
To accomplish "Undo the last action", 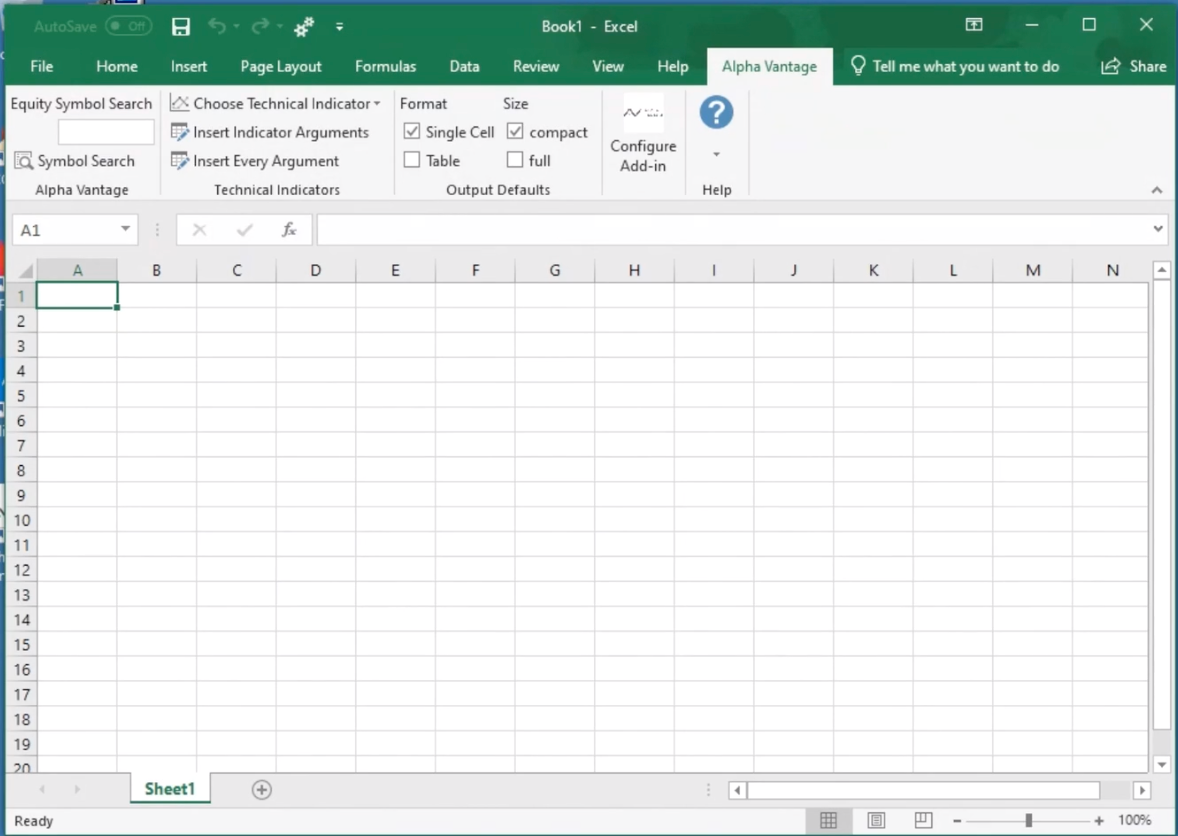I will [217, 26].
